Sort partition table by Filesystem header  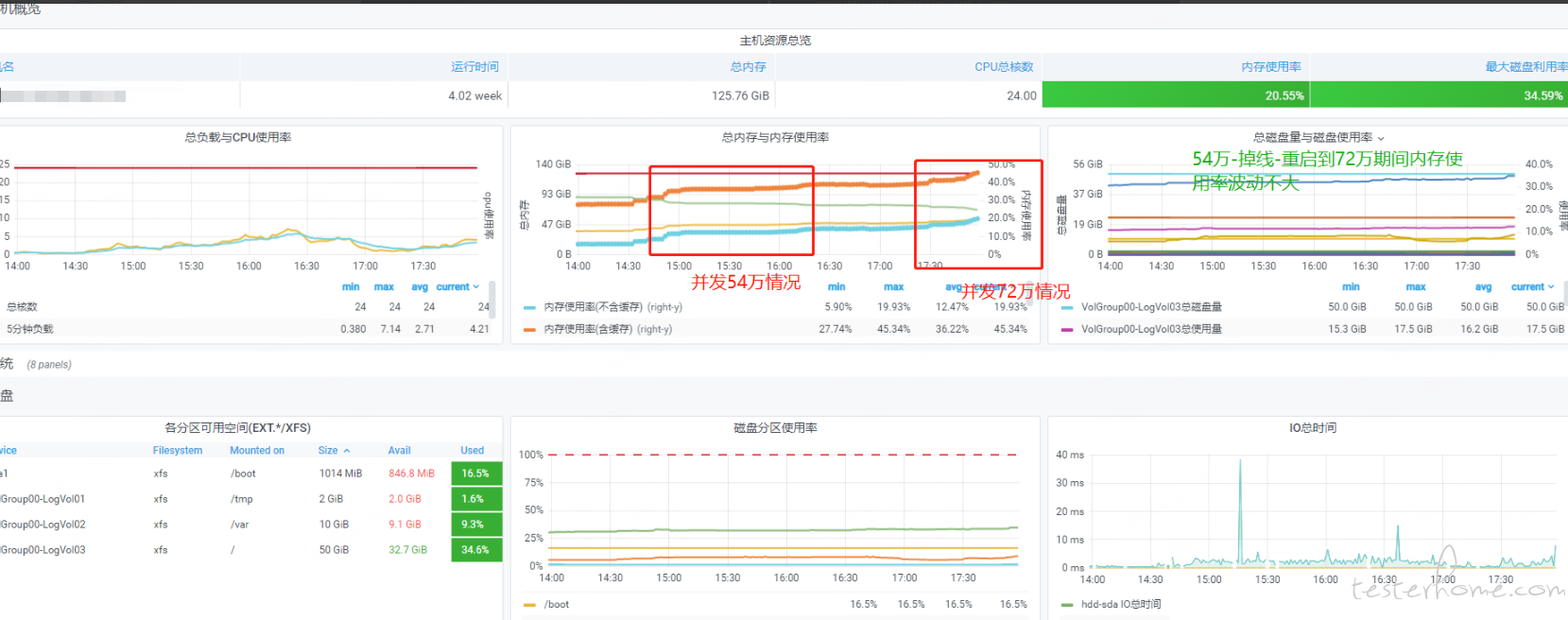[x=178, y=450]
